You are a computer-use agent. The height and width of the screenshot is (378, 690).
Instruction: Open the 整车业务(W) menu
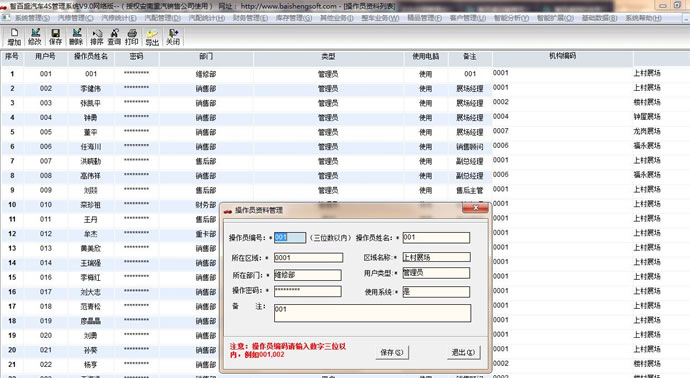[x=380, y=18]
